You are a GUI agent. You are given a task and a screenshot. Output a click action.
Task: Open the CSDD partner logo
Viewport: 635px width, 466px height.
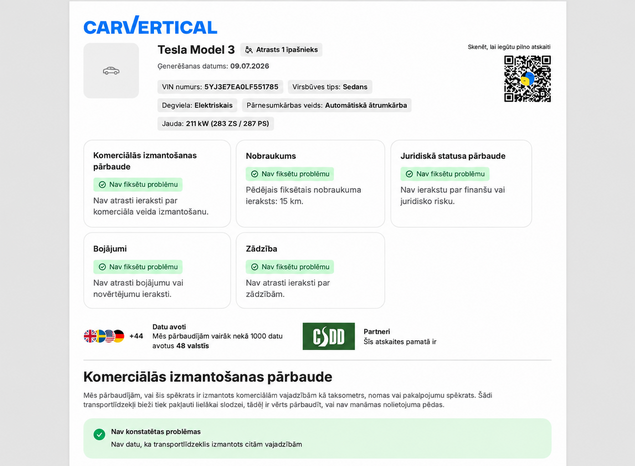coord(328,336)
